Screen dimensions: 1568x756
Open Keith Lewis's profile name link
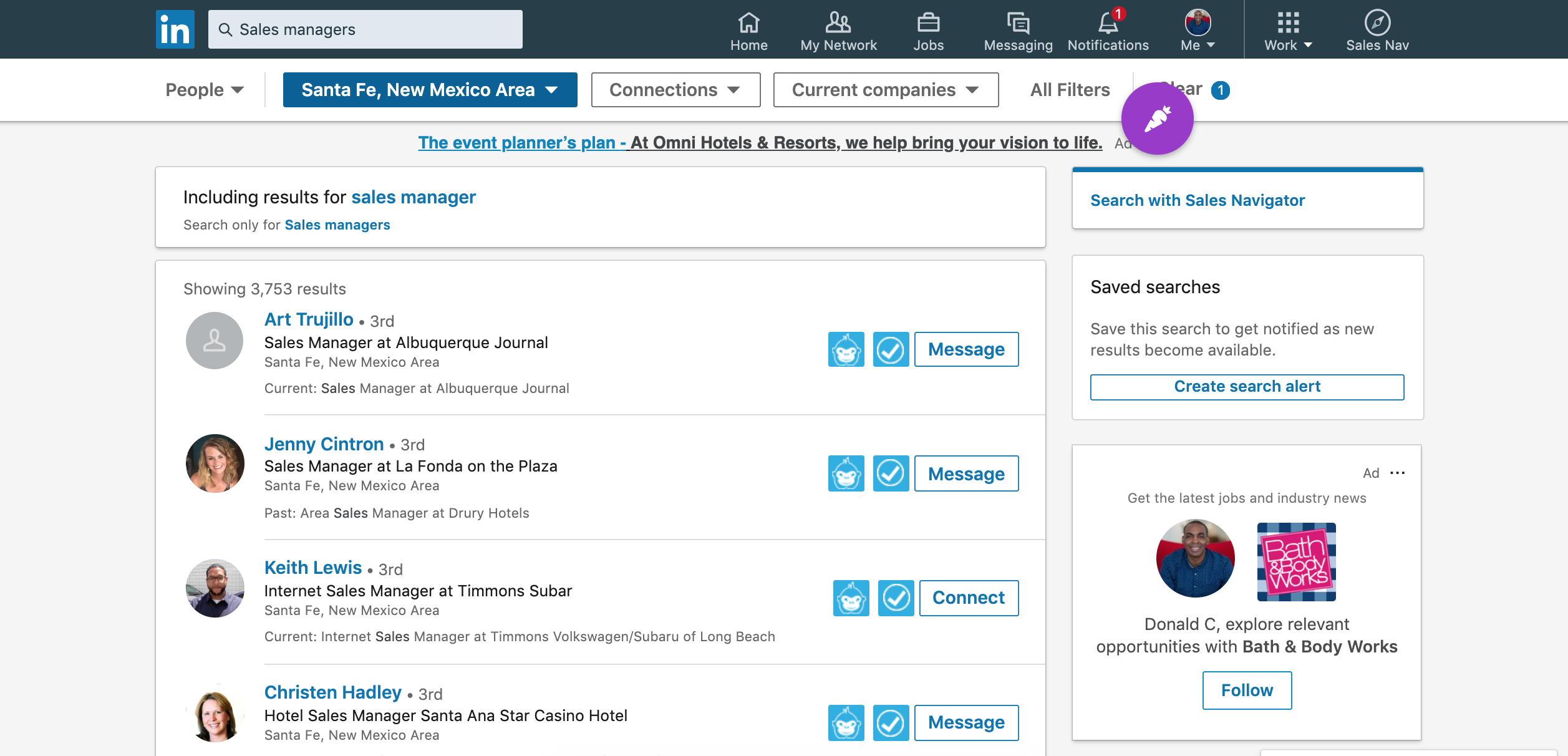313,568
